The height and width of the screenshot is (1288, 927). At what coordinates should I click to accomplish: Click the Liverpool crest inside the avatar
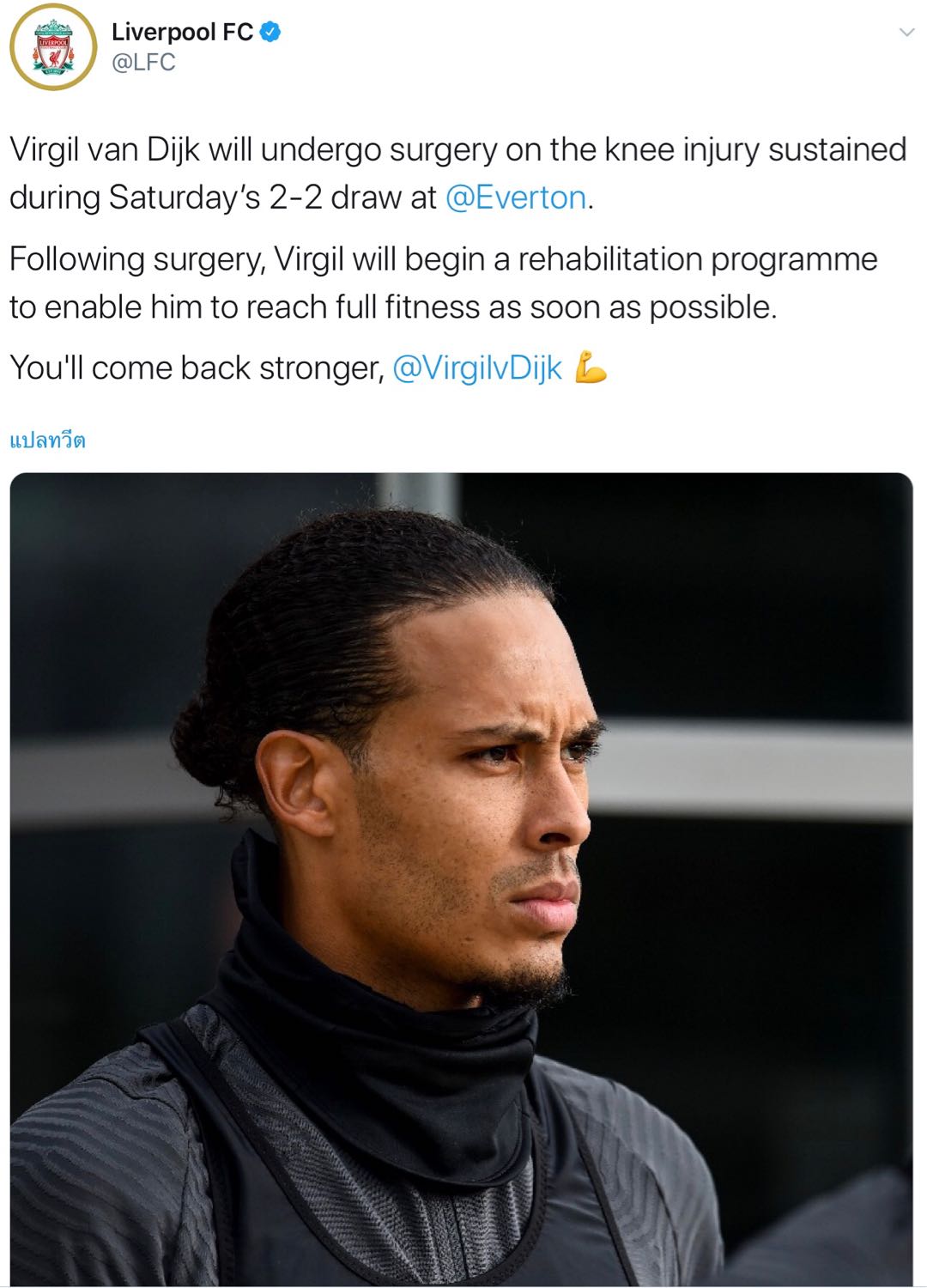pos(53,49)
